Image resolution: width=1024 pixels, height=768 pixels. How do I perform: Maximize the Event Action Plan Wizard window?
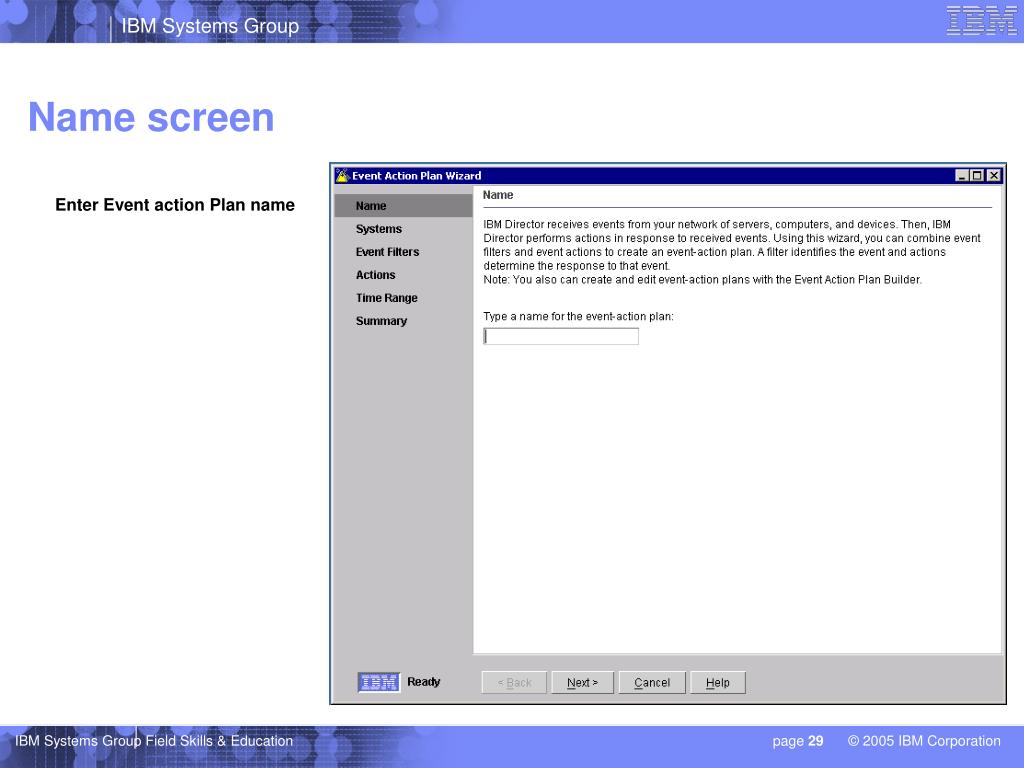[977, 175]
